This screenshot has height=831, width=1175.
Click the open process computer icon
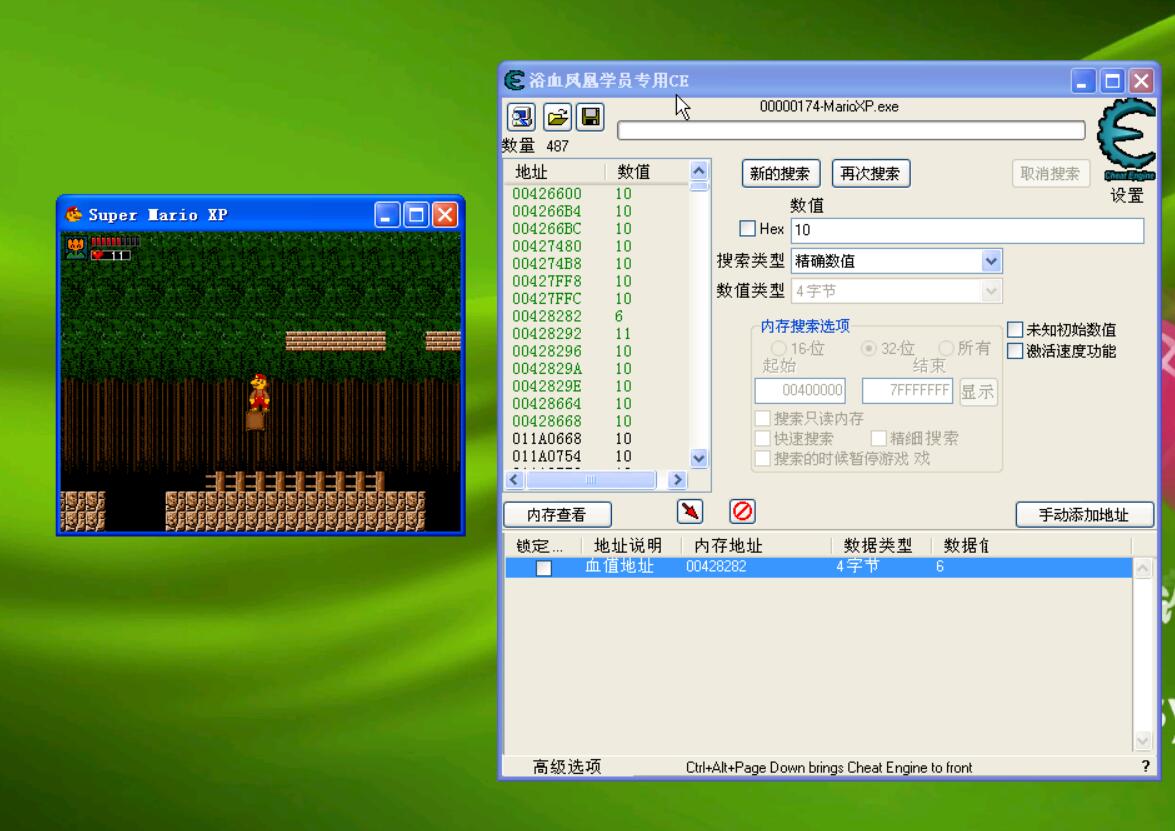pos(522,117)
